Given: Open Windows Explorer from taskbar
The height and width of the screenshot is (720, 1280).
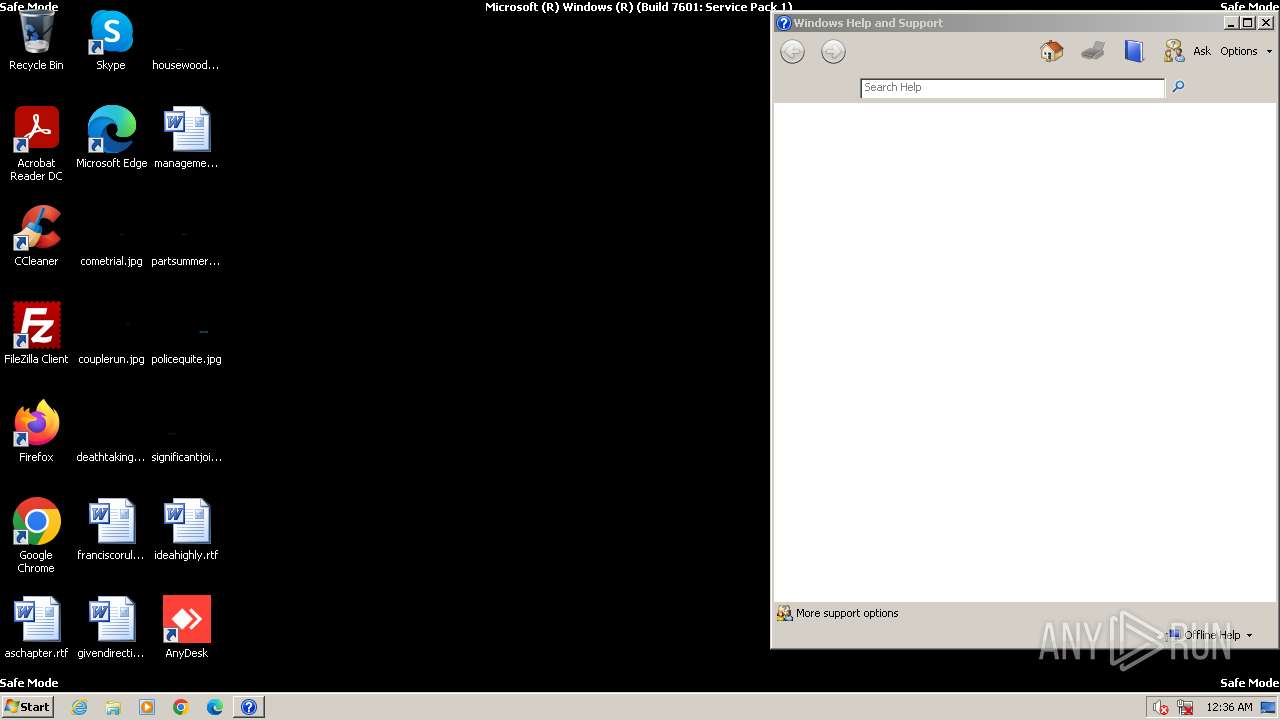Looking at the screenshot, I should coord(113,707).
